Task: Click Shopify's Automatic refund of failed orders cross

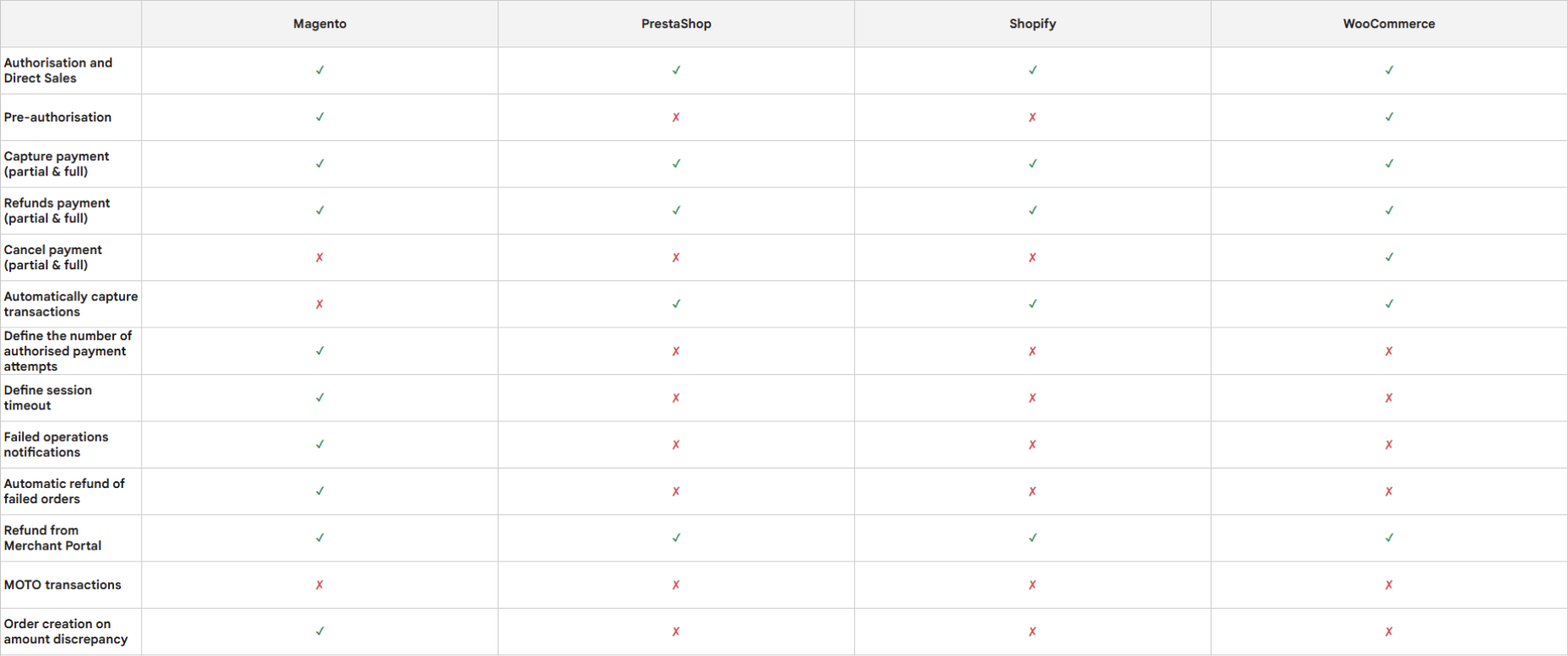Action: pyautogui.click(x=1032, y=491)
